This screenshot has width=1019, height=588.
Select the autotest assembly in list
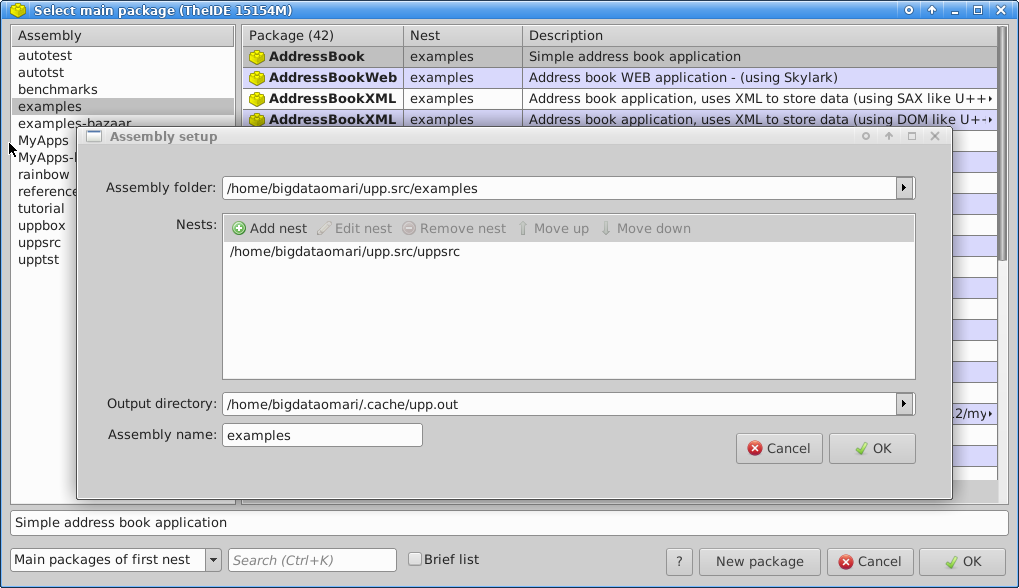(45, 56)
